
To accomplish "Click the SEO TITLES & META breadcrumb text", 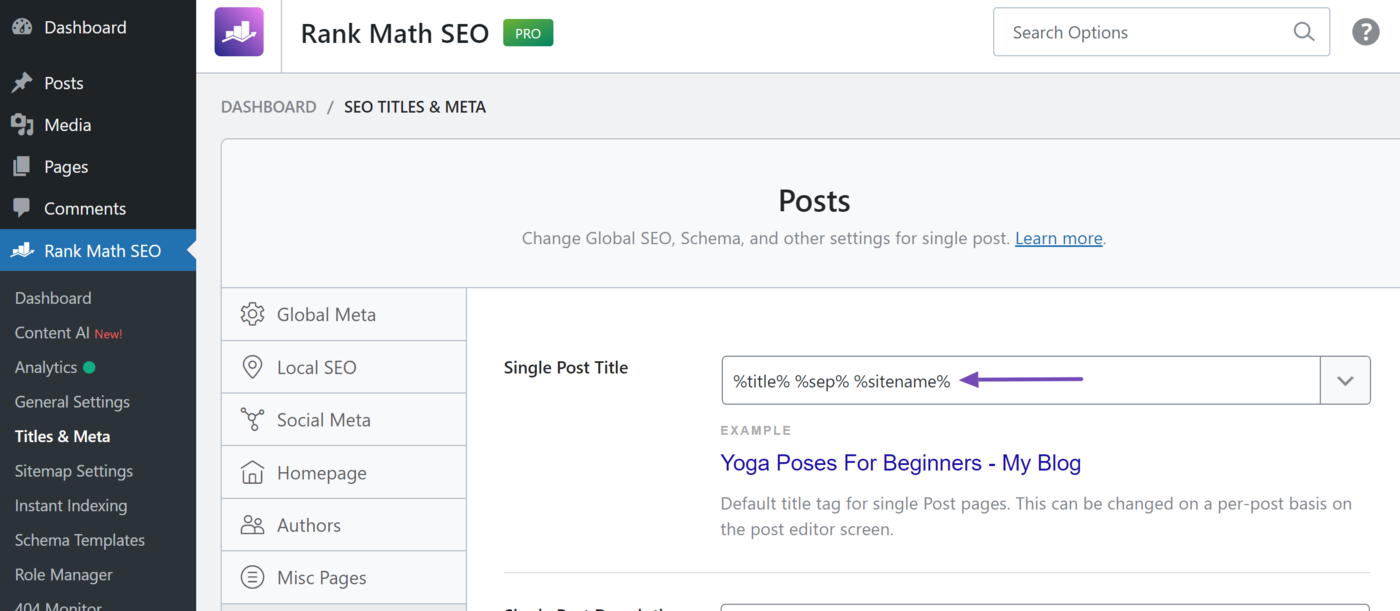I will (415, 107).
